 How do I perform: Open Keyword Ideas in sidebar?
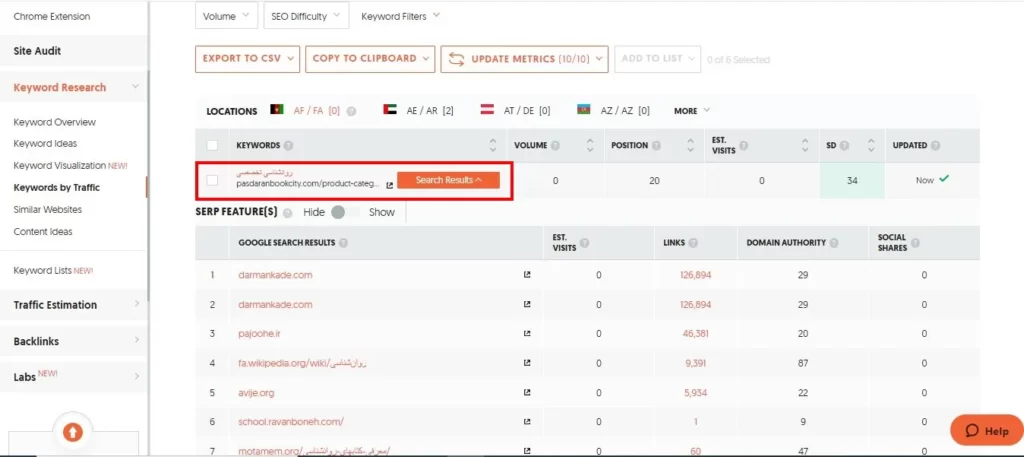coord(45,144)
